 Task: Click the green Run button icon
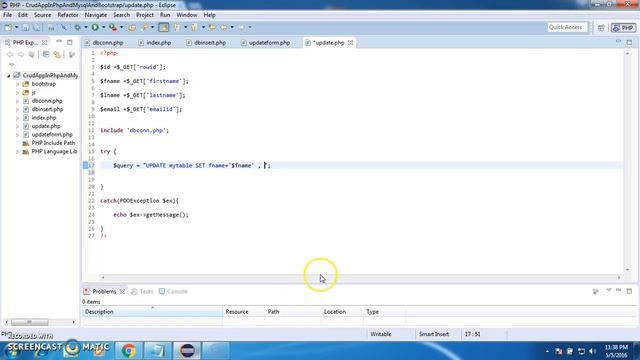pos(95,27)
